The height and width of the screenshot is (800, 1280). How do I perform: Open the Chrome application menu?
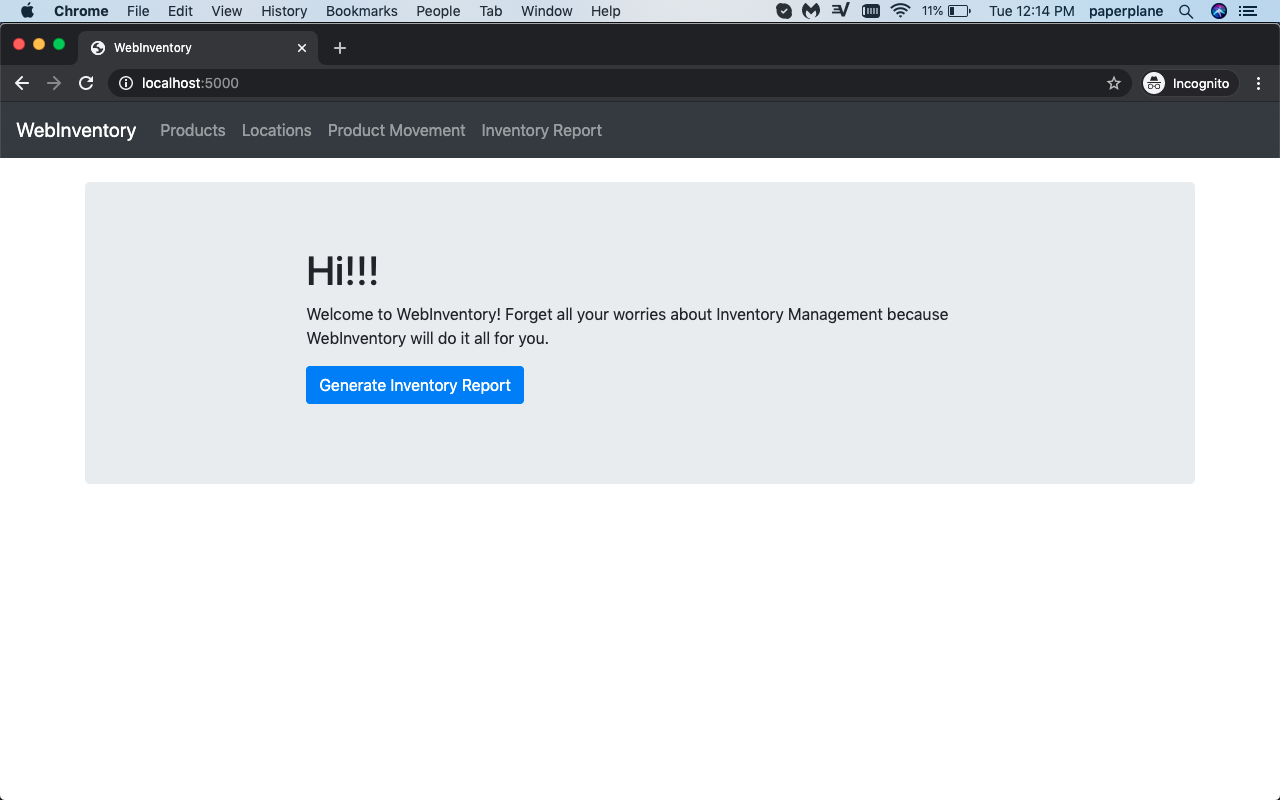(x=81, y=11)
